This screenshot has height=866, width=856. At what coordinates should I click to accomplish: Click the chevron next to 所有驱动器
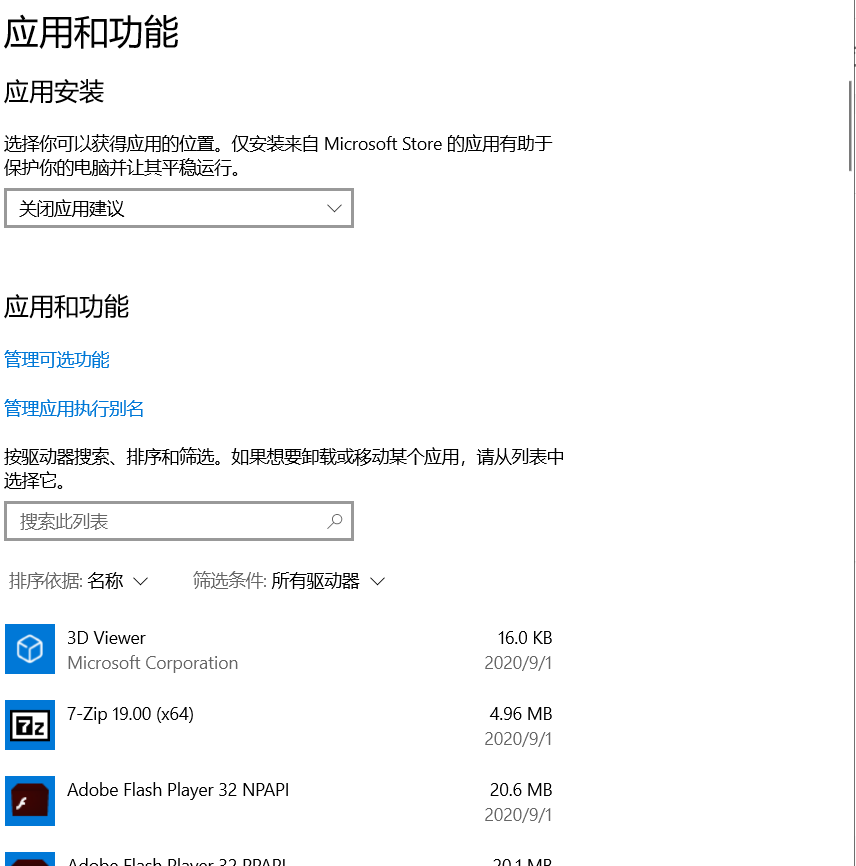coord(378,580)
